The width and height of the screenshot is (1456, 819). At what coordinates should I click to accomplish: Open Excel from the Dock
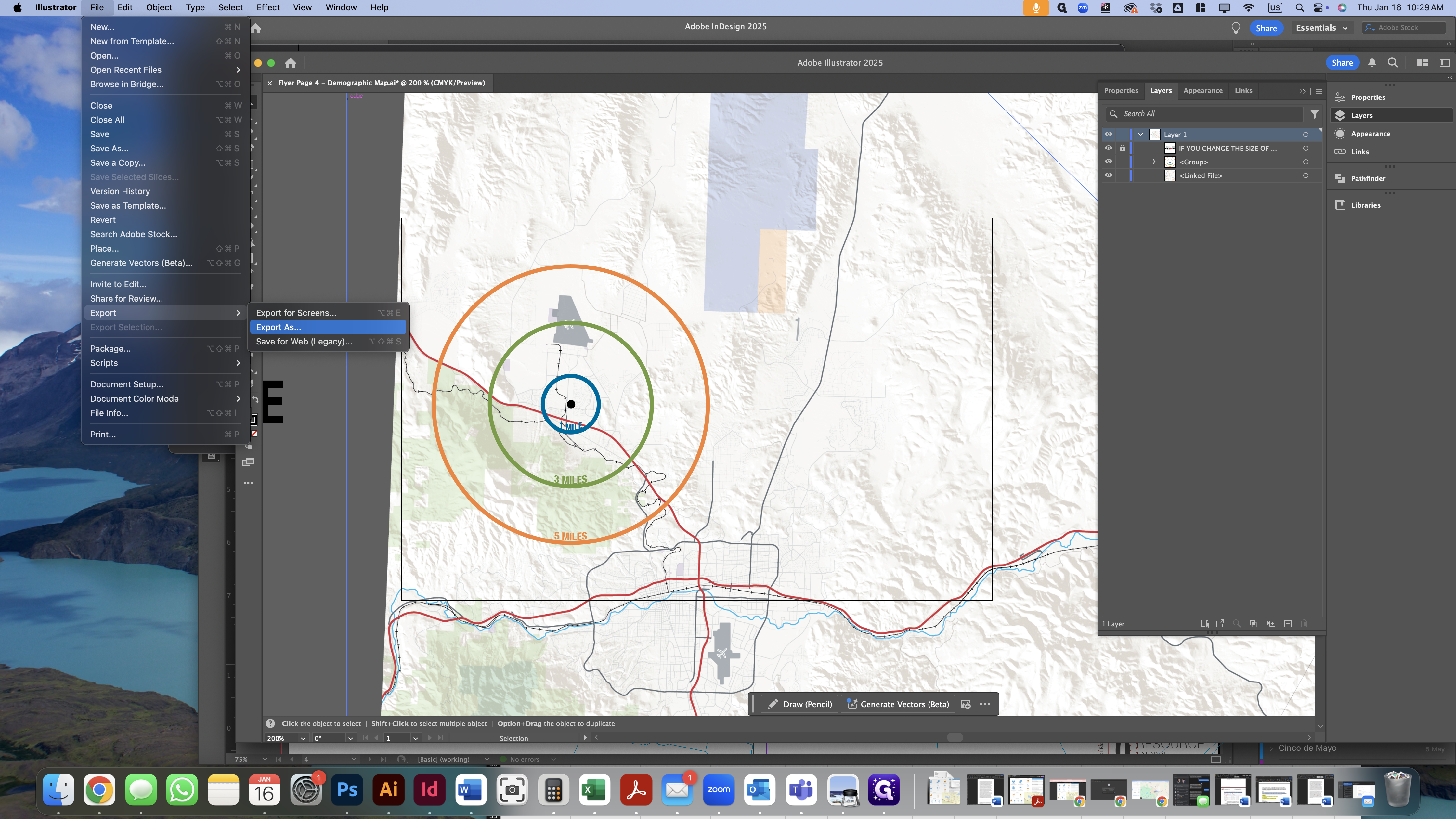tap(594, 790)
